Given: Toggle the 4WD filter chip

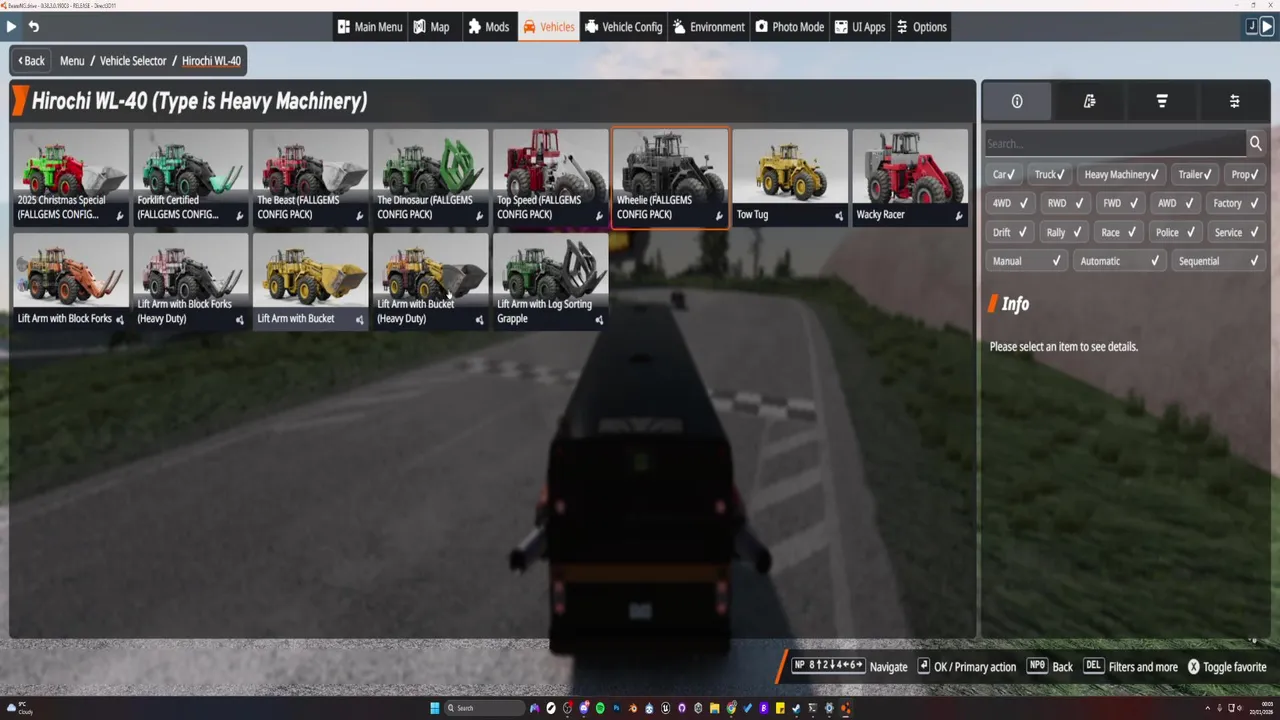Looking at the screenshot, I should (1009, 203).
